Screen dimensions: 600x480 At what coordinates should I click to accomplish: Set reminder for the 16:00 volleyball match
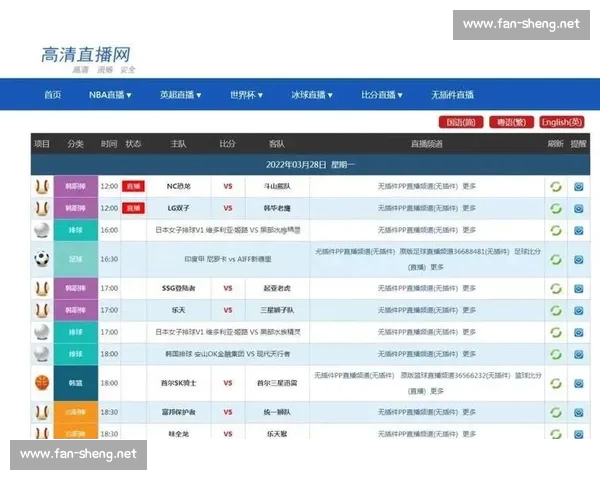pos(579,230)
